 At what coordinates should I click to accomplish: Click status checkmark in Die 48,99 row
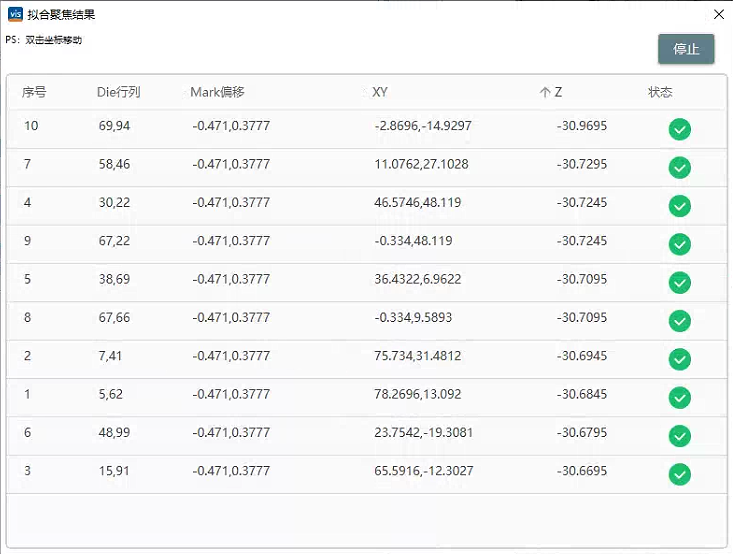tap(679, 436)
